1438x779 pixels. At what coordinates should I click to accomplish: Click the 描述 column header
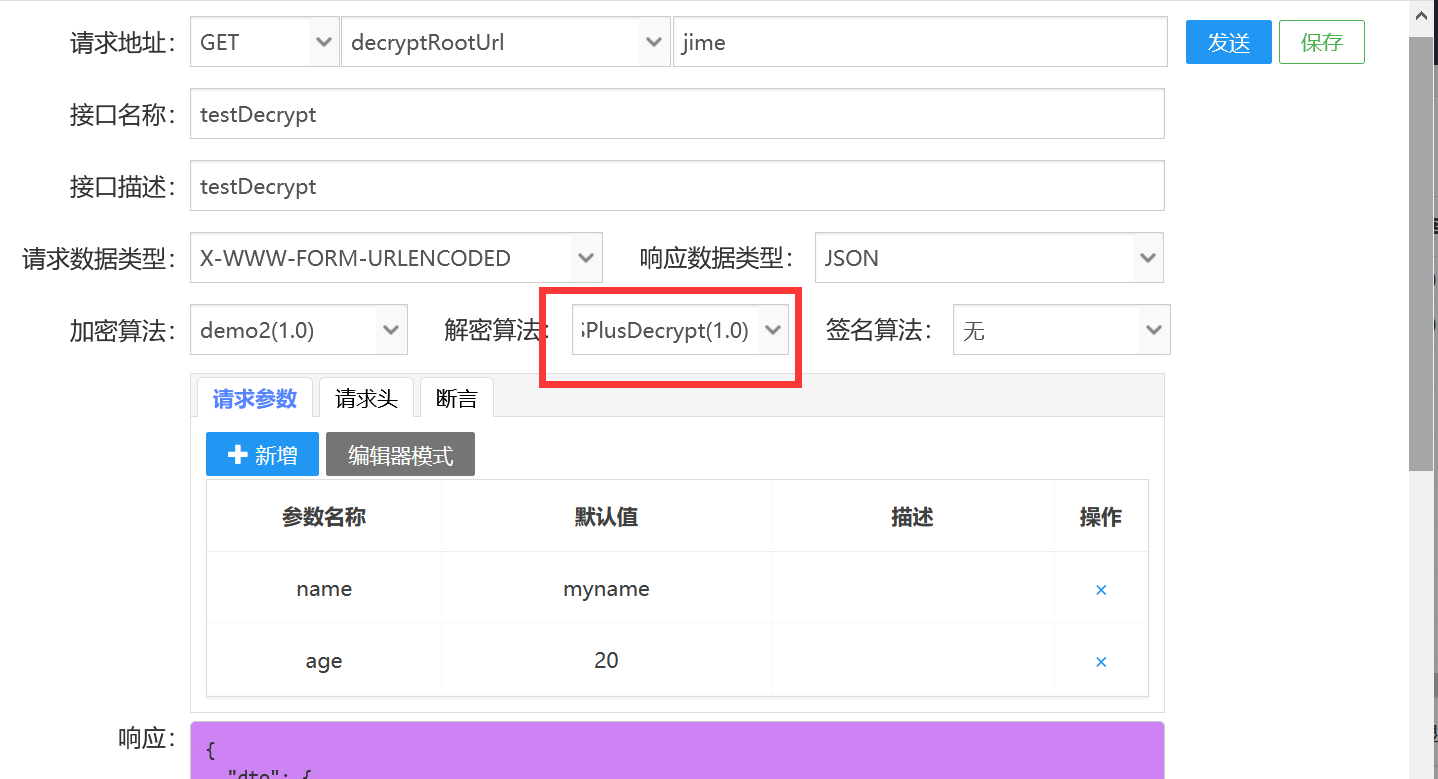tap(912, 516)
